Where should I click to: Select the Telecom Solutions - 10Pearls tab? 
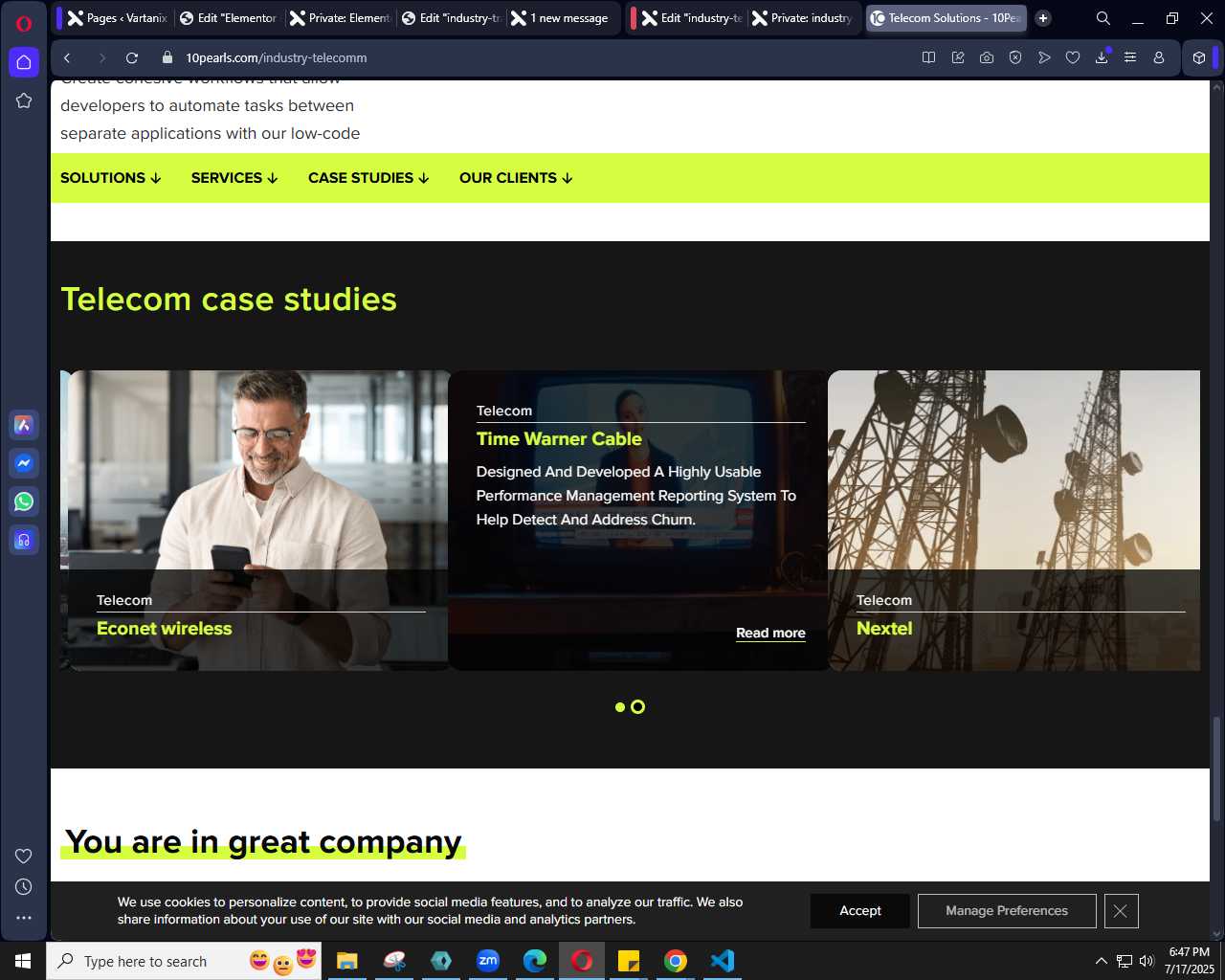946,18
